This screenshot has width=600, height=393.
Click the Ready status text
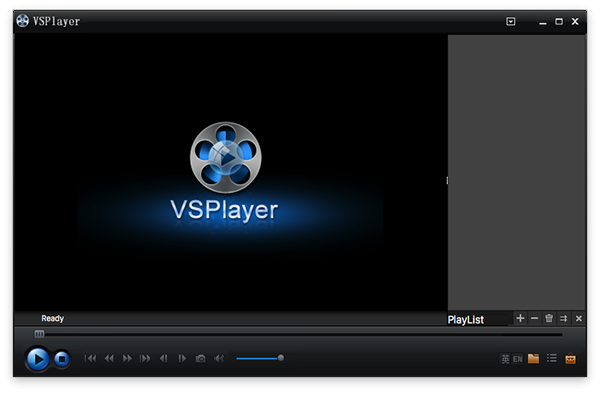(52, 318)
